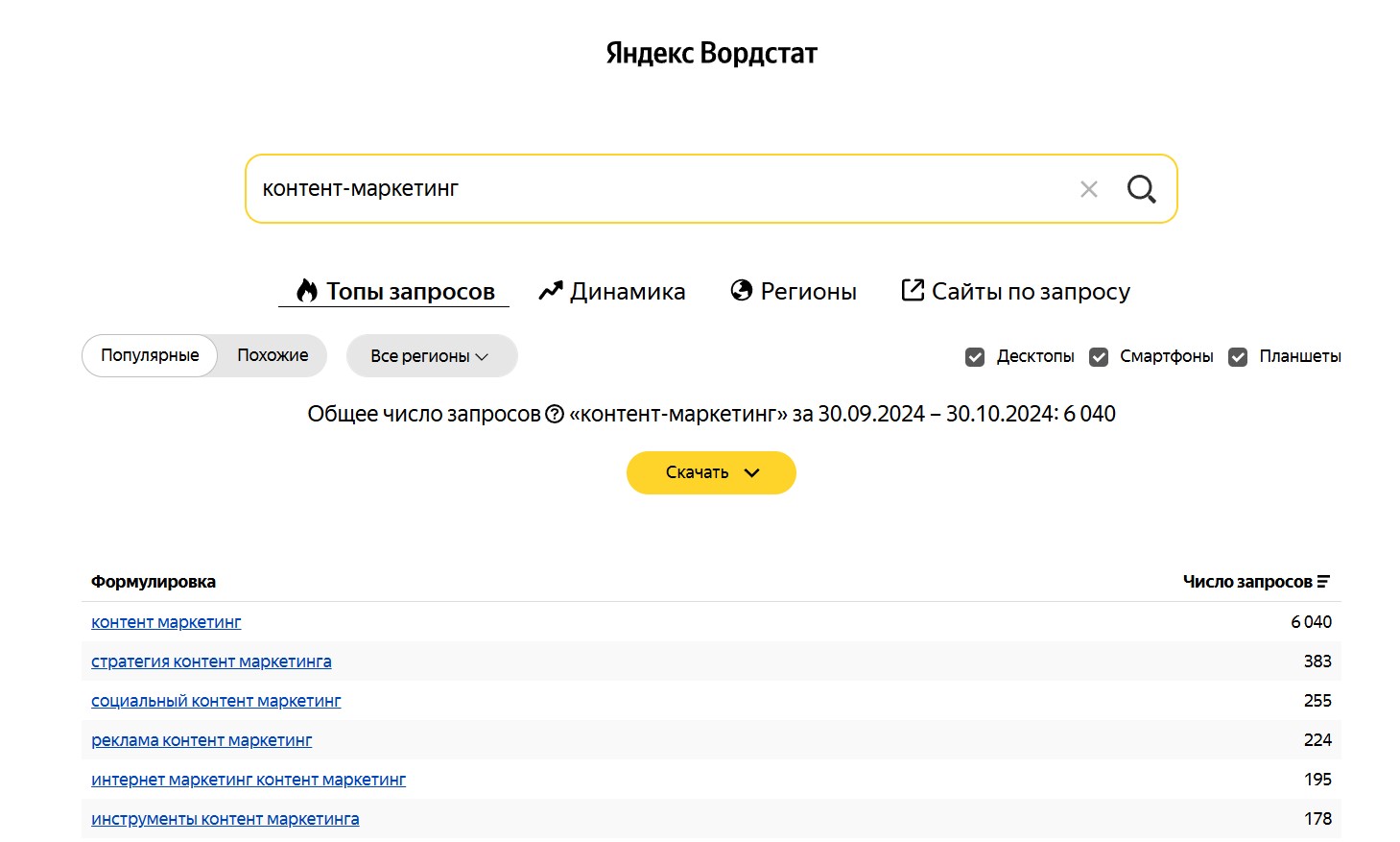Screen dimensions: 1400x842
Task: Uncheck the Планшеты checkbox
Action: tap(1238, 357)
